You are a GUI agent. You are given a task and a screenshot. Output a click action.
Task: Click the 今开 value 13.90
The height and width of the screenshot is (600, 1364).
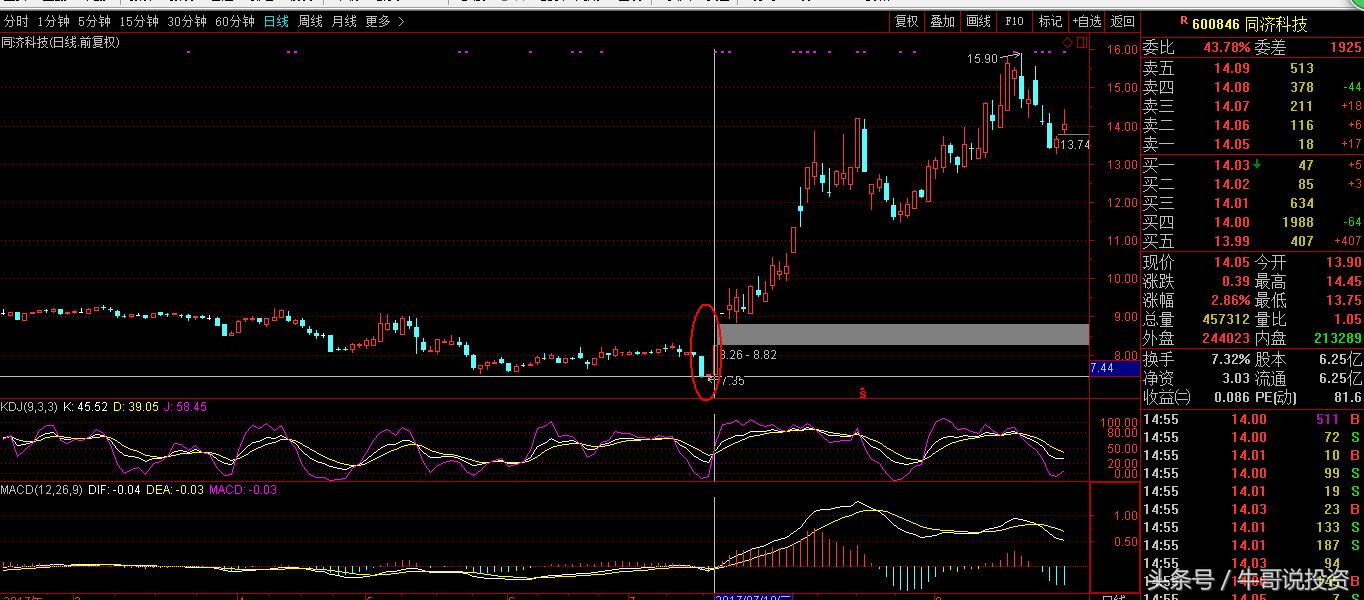tap(1343, 263)
